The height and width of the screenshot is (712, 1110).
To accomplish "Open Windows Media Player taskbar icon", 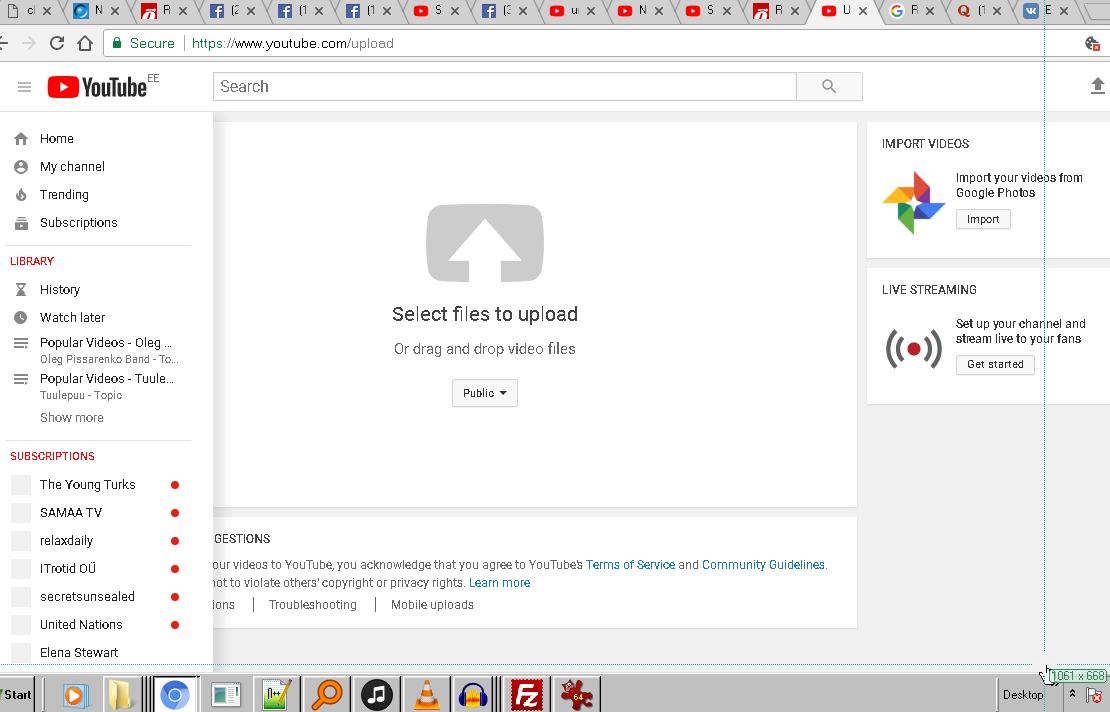I will coord(74,696).
